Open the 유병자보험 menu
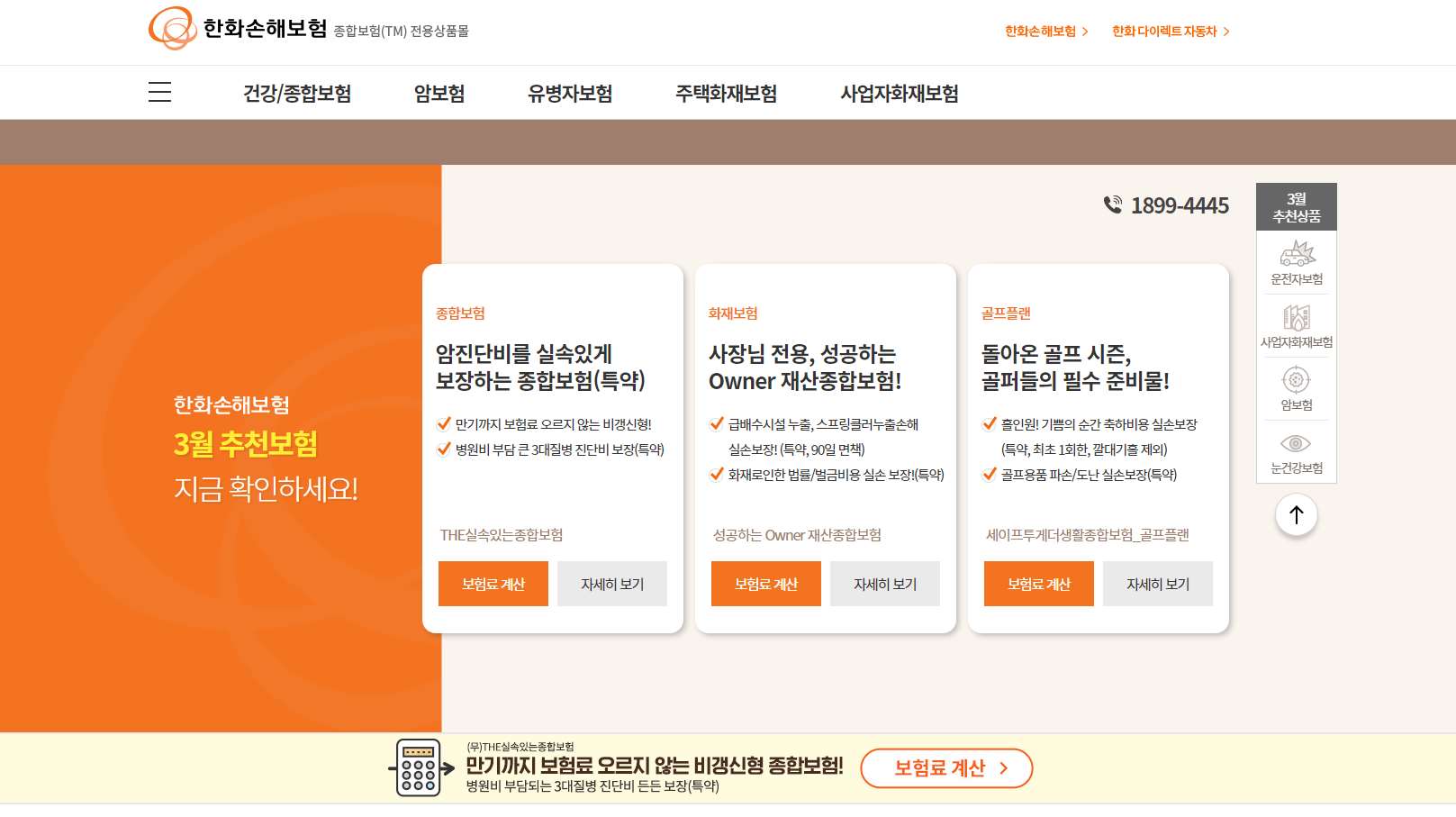 pos(570,94)
